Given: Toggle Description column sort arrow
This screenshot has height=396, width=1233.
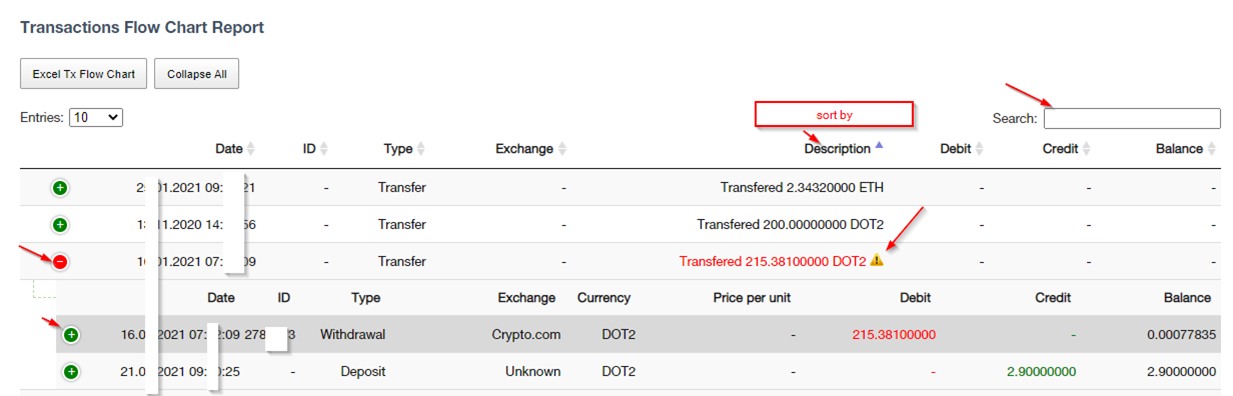Looking at the screenshot, I should [x=879, y=146].
